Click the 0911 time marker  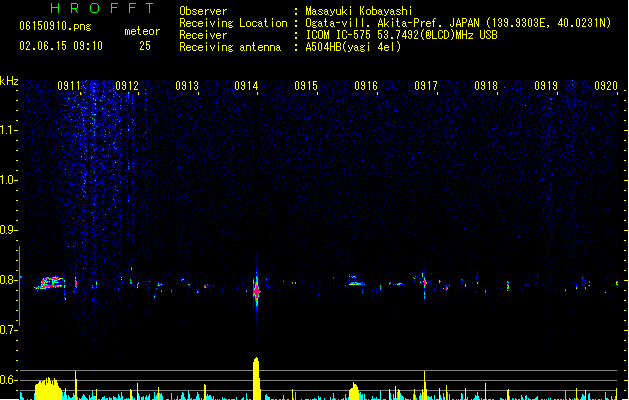click(69, 86)
